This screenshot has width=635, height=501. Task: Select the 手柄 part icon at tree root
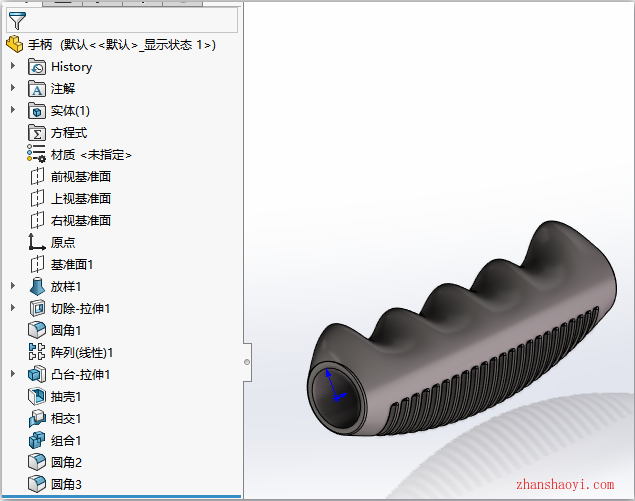[15, 44]
